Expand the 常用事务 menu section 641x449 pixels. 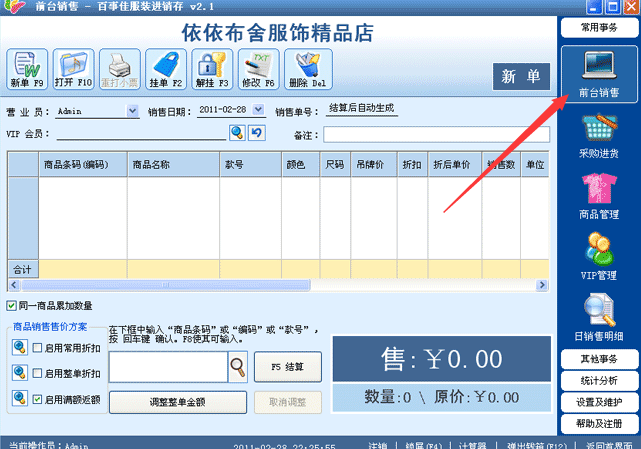tap(599, 27)
